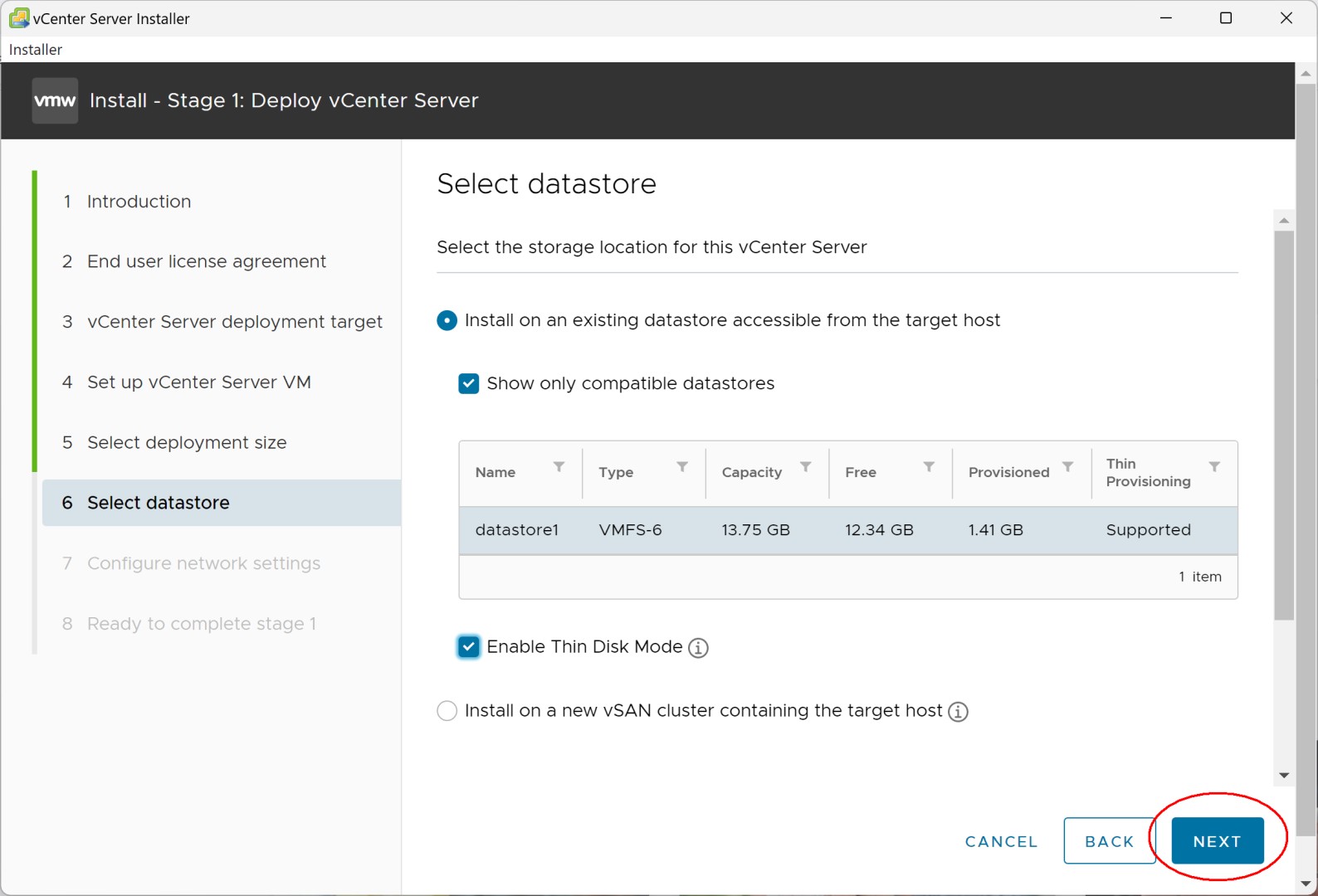Image resolution: width=1318 pixels, height=896 pixels.
Task: Click the inner content scrollbar thumb
Action: (x=1284, y=425)
